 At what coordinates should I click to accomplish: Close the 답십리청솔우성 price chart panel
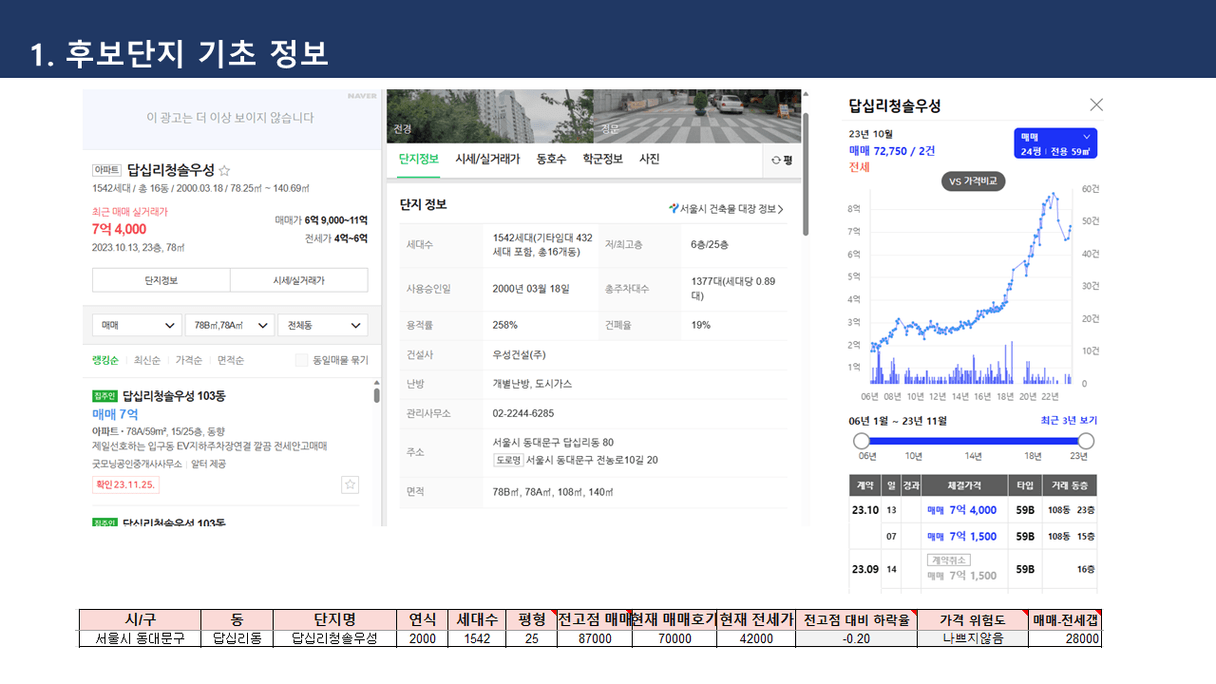click(x=1096, y=105)
